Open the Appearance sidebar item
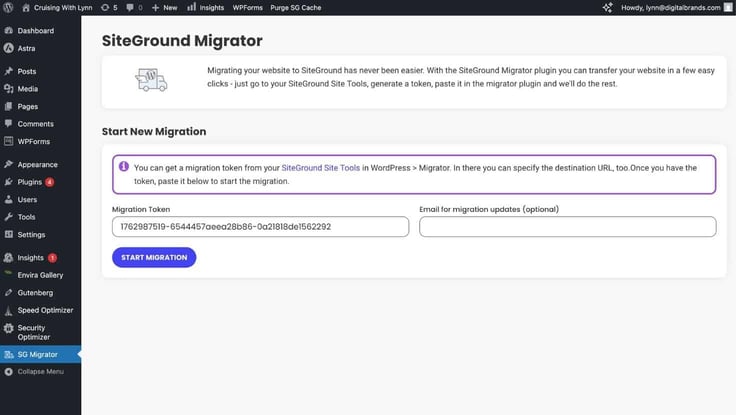The width and height of the screenshot is (736, 415). coord(38,165)
